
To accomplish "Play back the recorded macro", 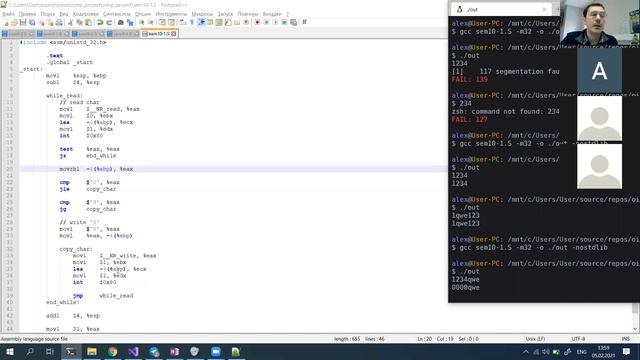I will (275, 22).
